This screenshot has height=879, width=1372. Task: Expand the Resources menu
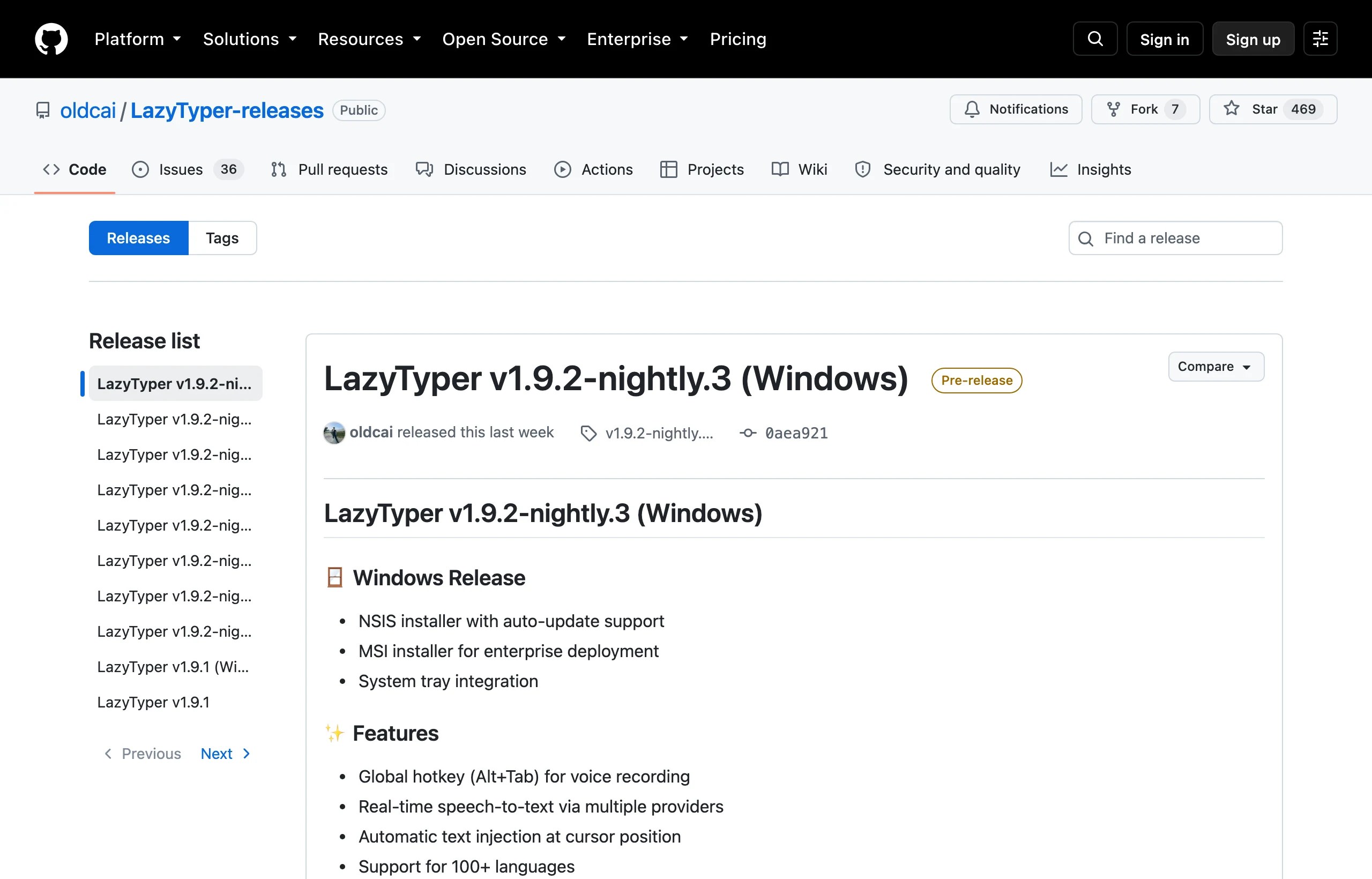(x=369, y=39)
